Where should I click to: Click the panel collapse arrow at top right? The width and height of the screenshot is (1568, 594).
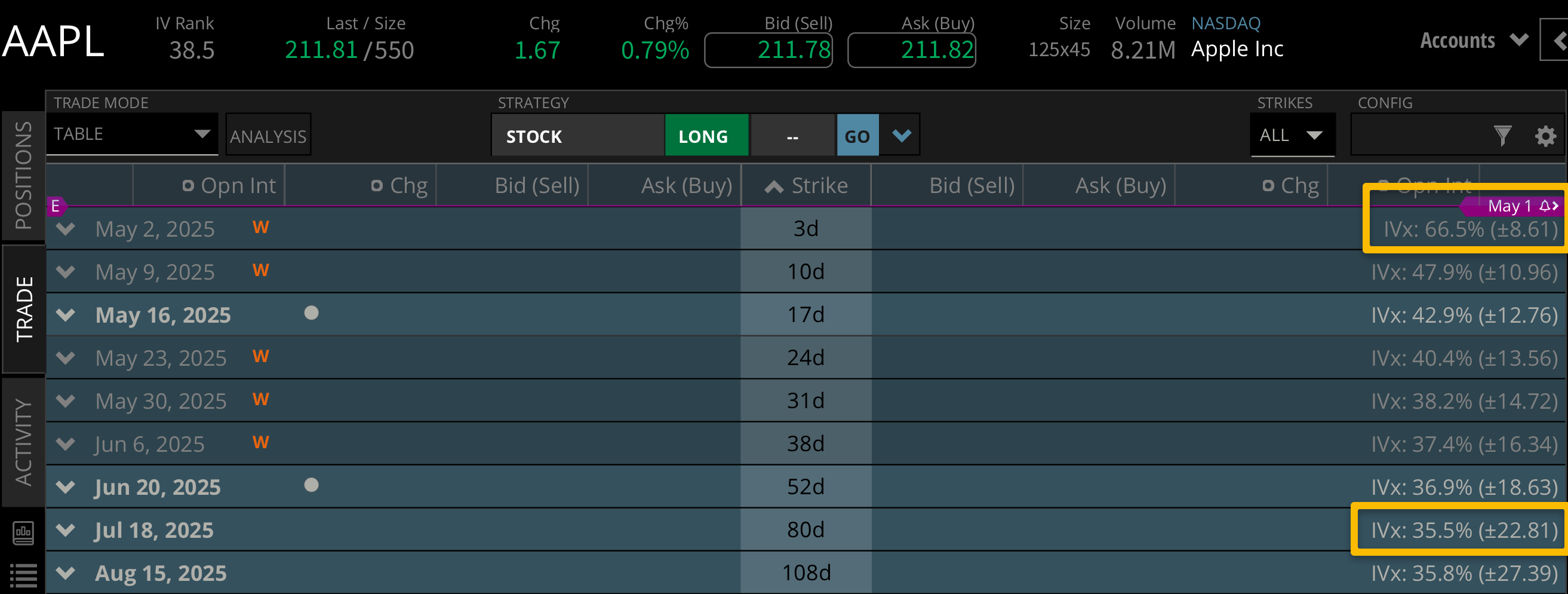(x=1560, y=41)
